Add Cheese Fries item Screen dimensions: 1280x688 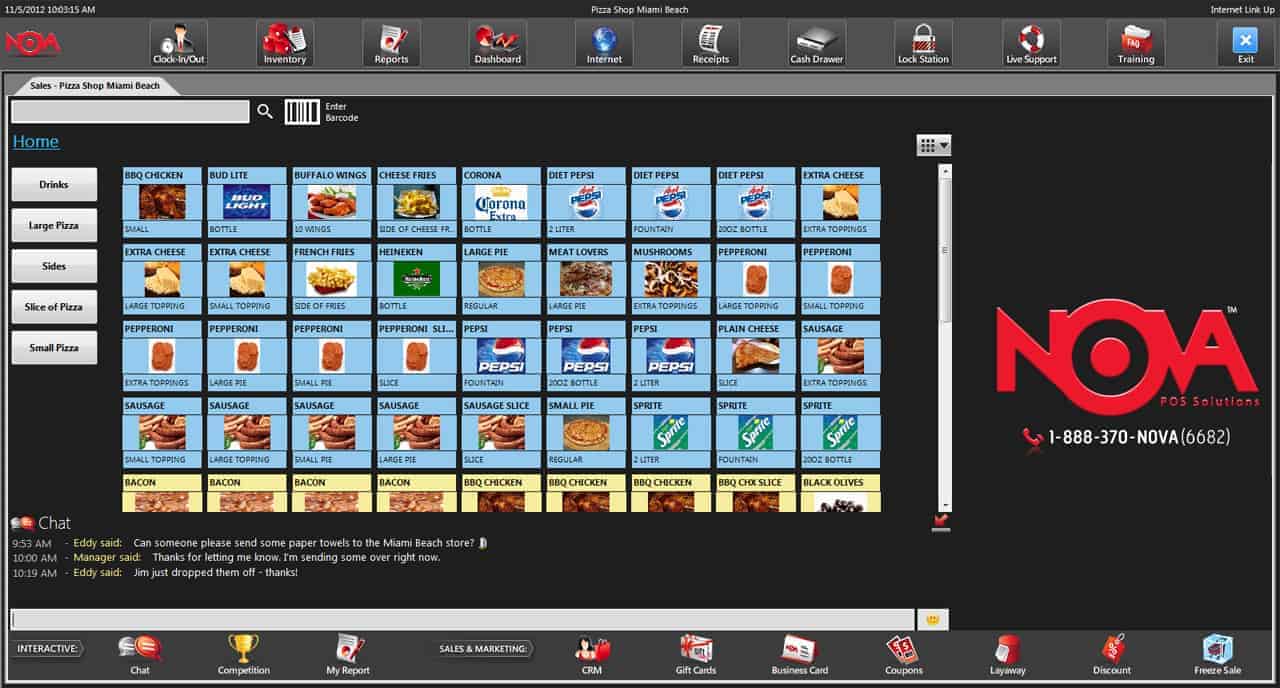click(416, 201)
